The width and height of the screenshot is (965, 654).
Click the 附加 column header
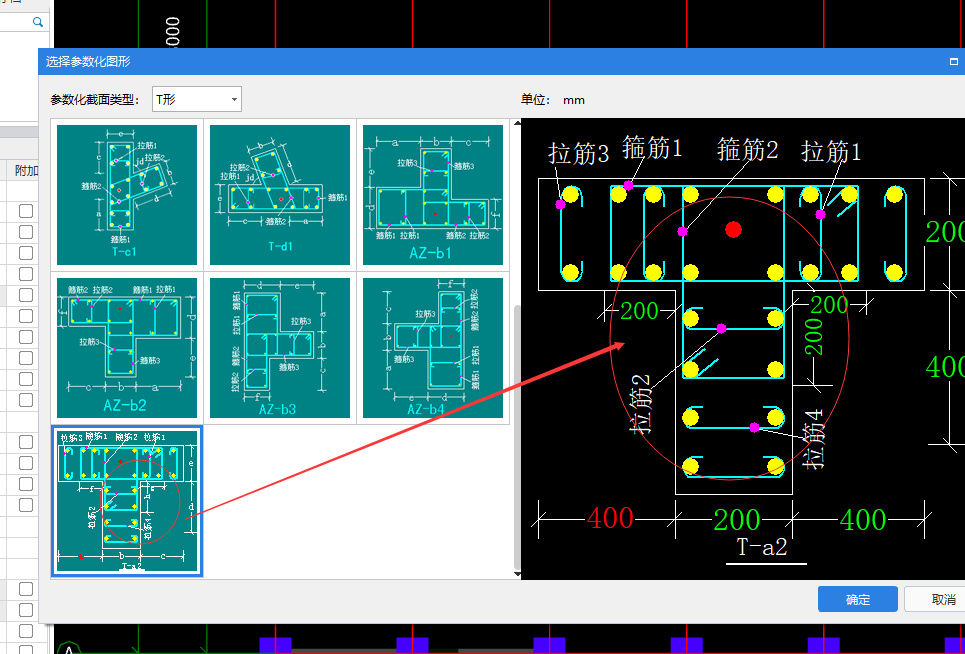(x=26, y=170)
